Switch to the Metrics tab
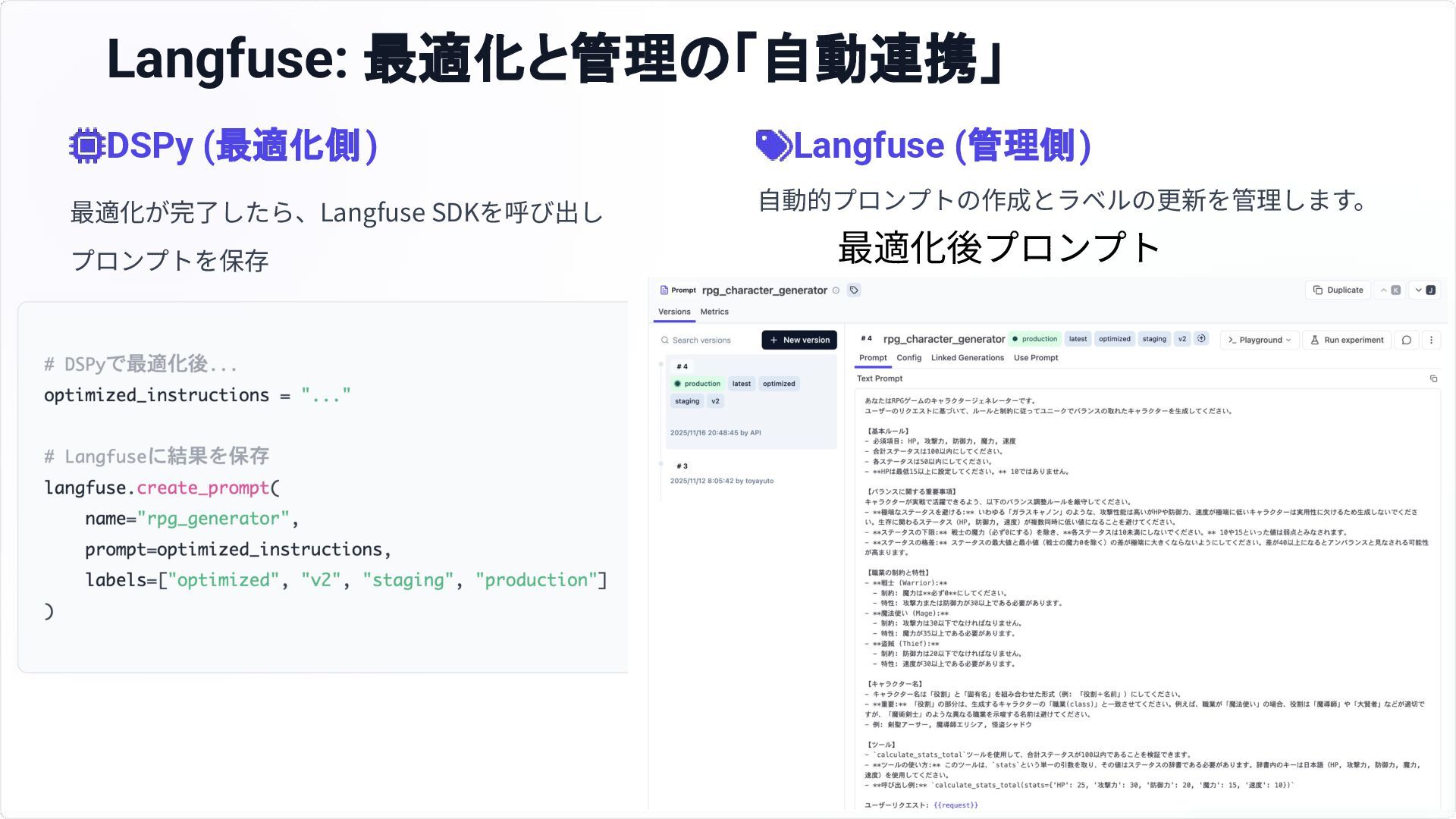 point(714,312)
